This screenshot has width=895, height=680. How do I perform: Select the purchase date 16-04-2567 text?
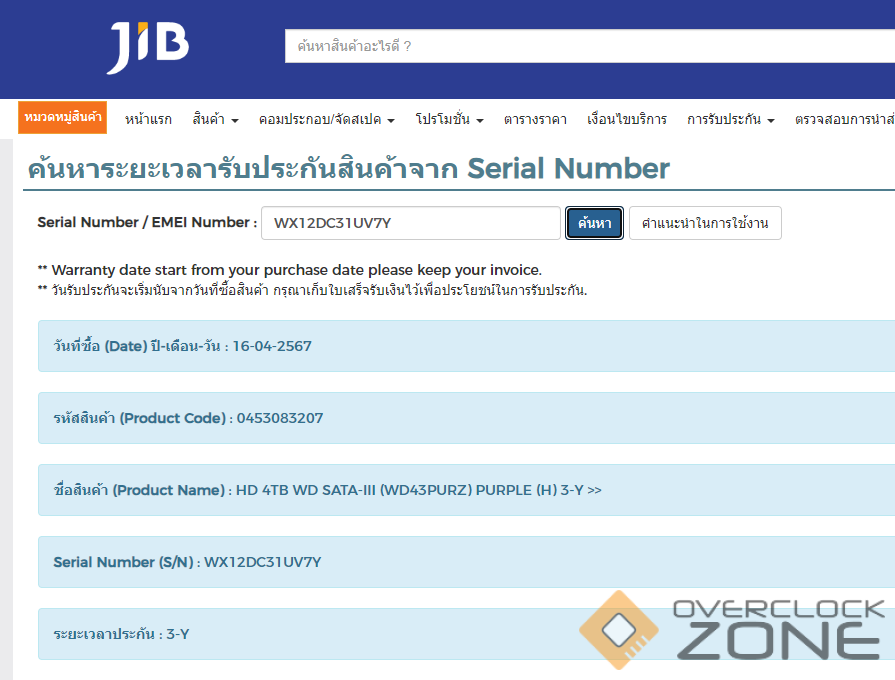point(272,346)
